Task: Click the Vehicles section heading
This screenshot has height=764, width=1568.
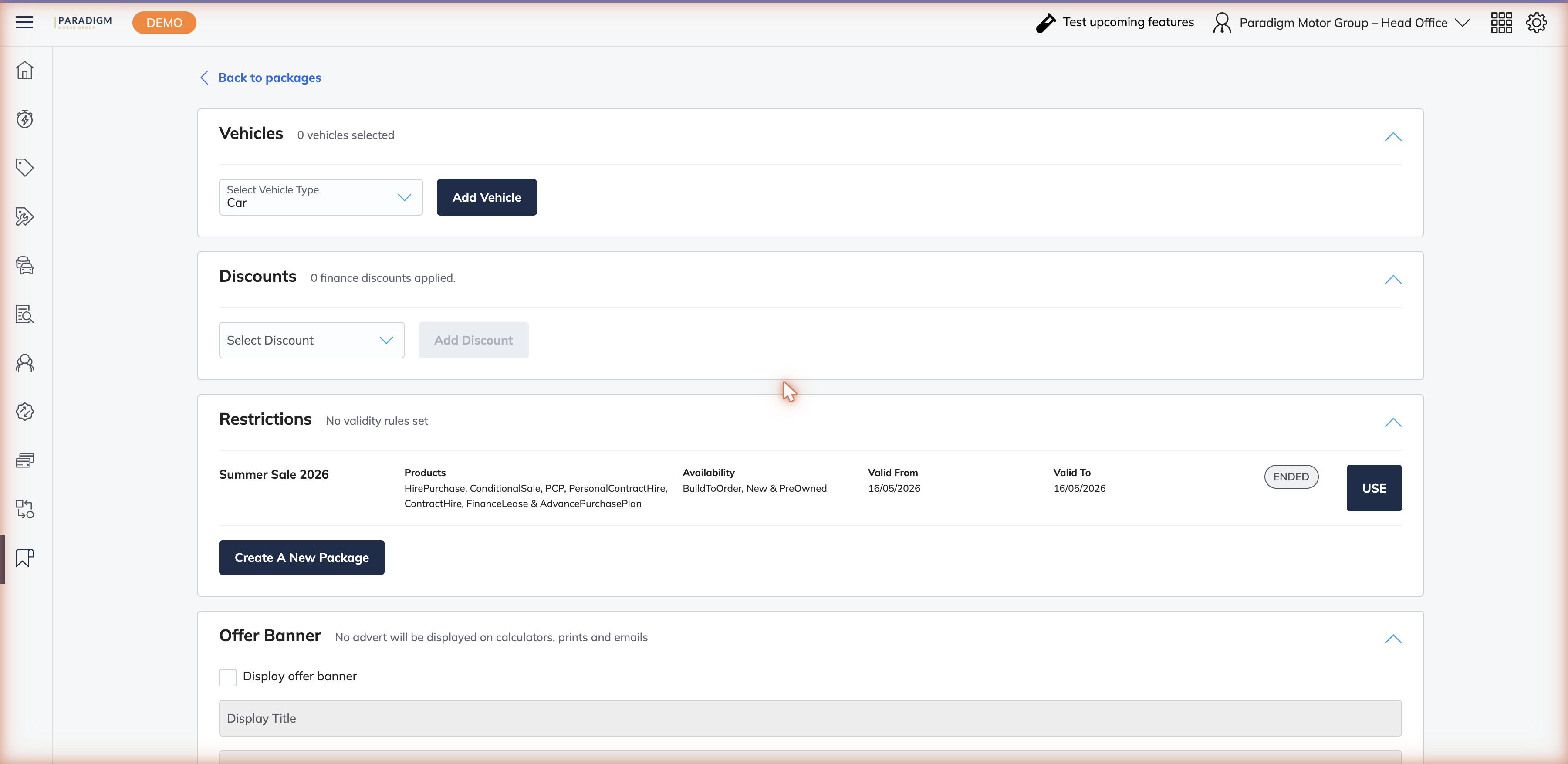Action: point(251,133)
